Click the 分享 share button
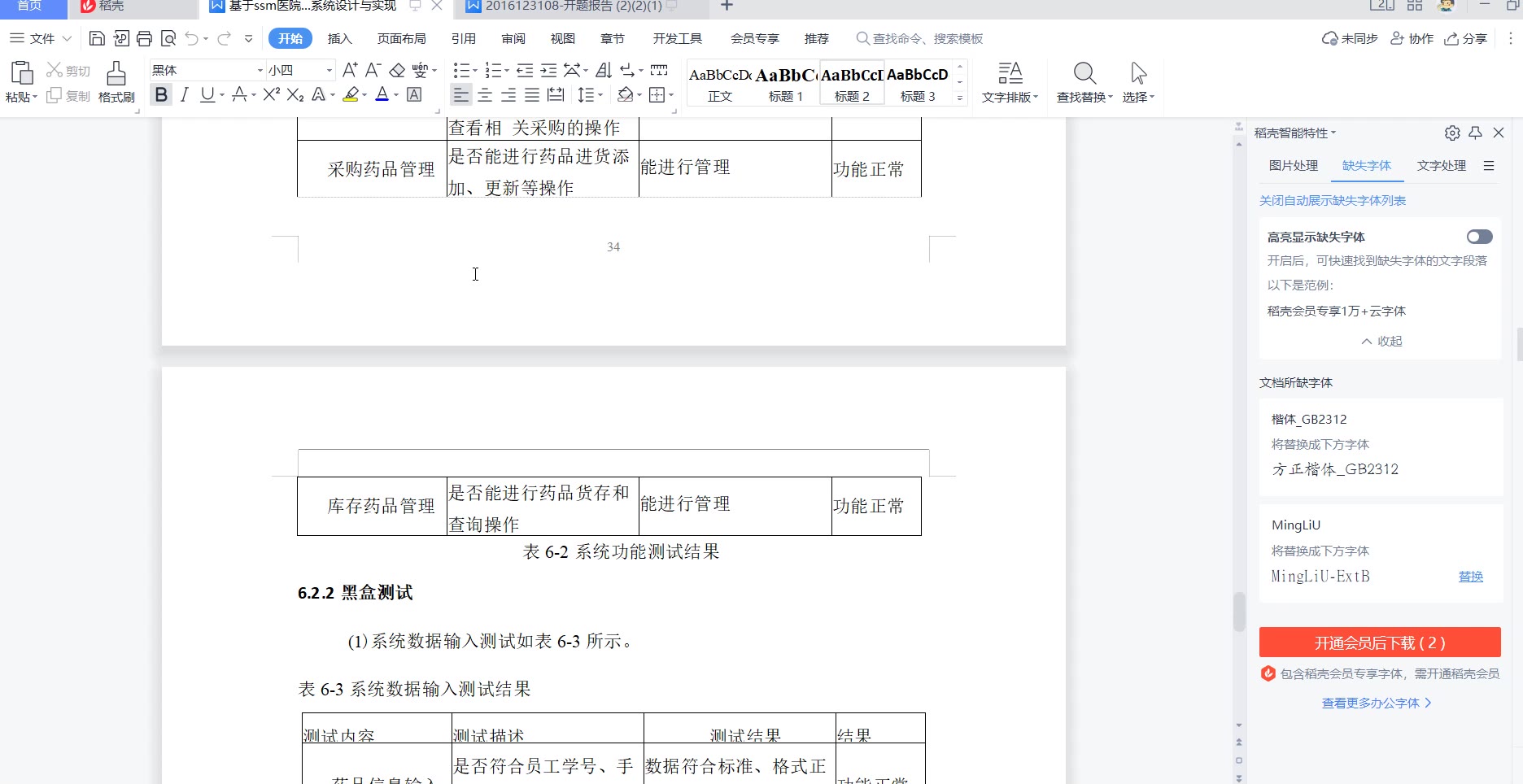Viewport: 1523px width, 784px height. pyautogui.click(x=1466, y=38)
